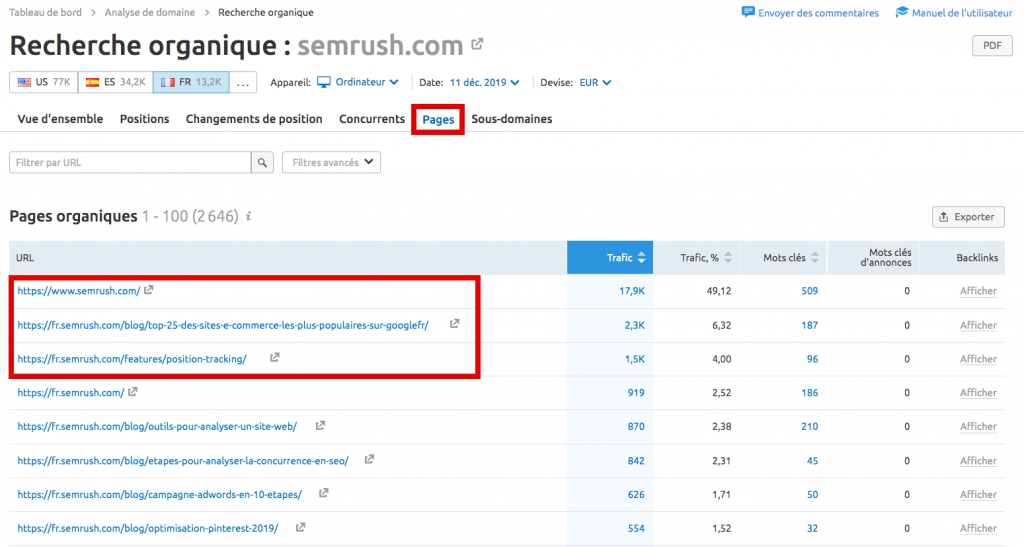Open external icon next to https://fr.semrush.com/
Viewport: 1024px width, 547px height.
pyautogui.click(x=133, y=392)
